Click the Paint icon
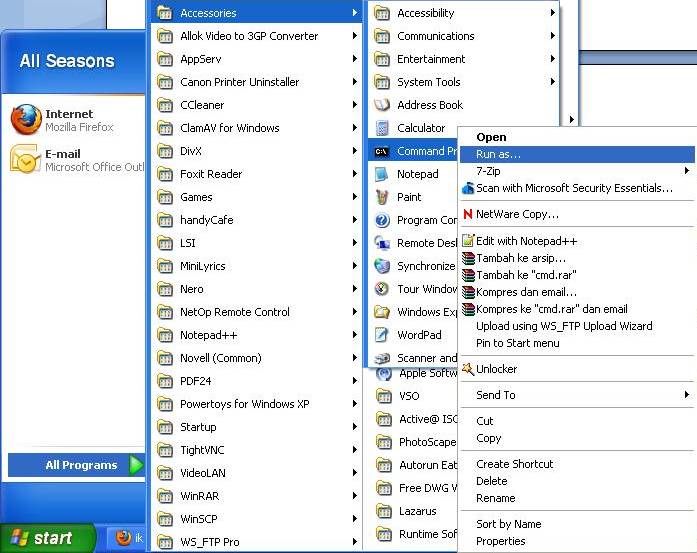697x553 pixels. pos(382,197)
